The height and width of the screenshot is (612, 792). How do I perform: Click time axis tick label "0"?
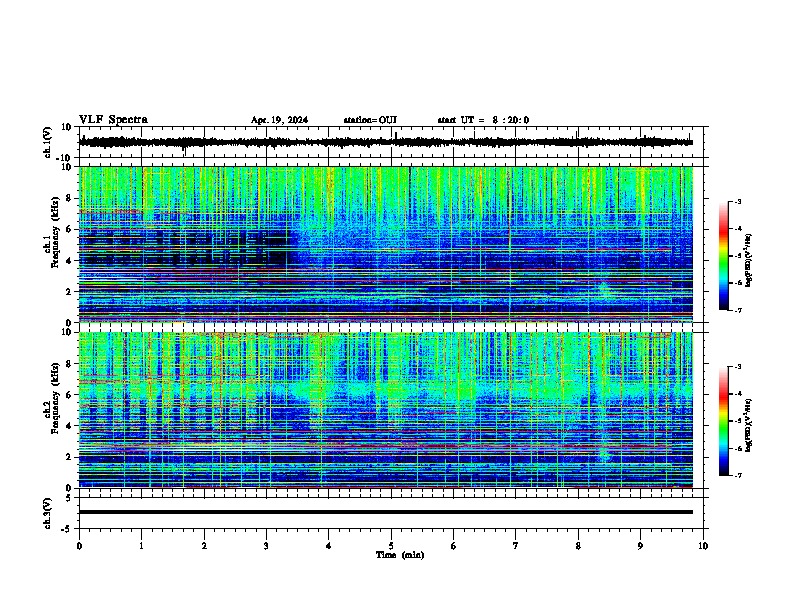[79, 546]
